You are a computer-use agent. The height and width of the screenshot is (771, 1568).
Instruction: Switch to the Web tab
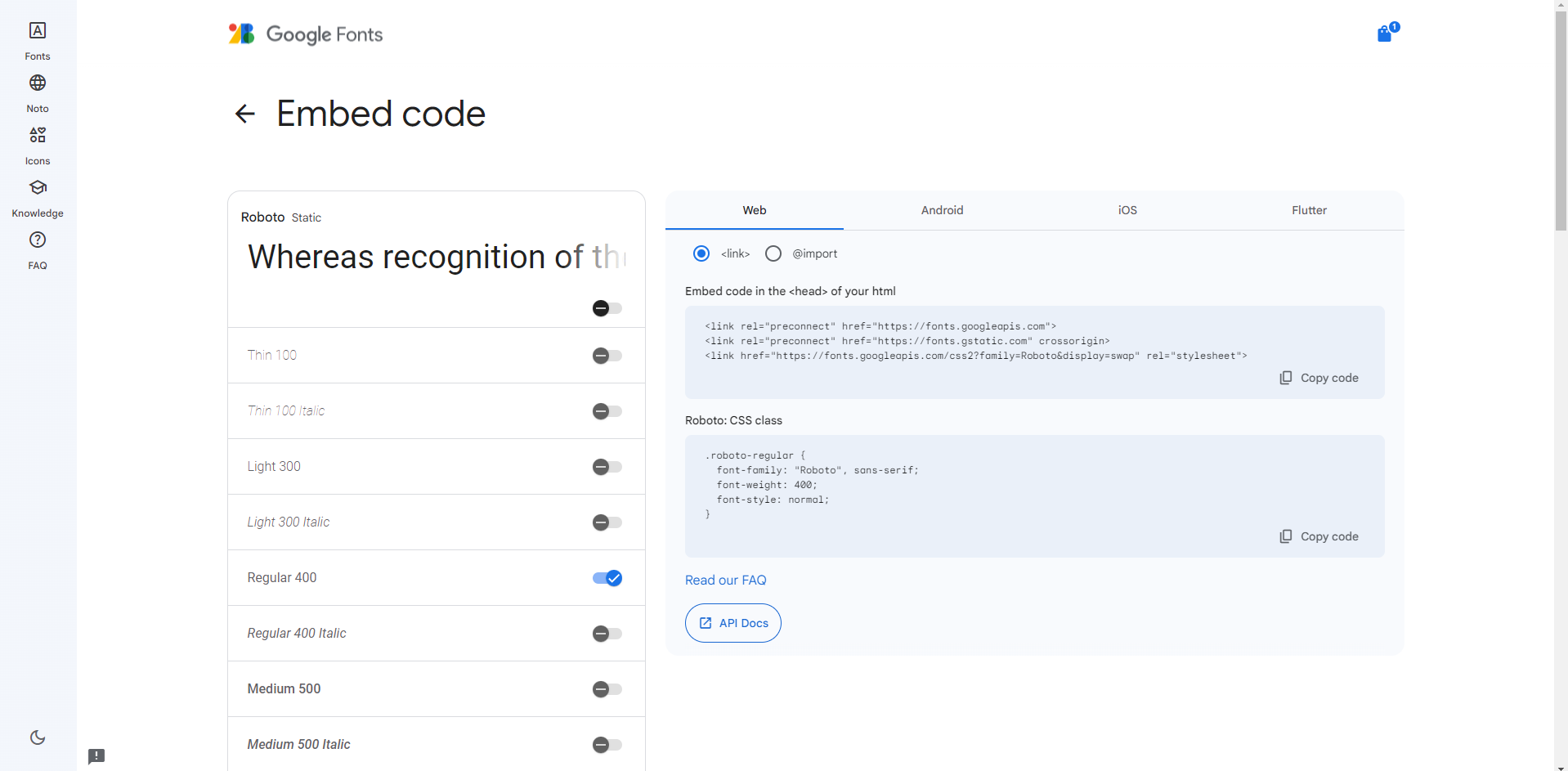coord(755,210)
